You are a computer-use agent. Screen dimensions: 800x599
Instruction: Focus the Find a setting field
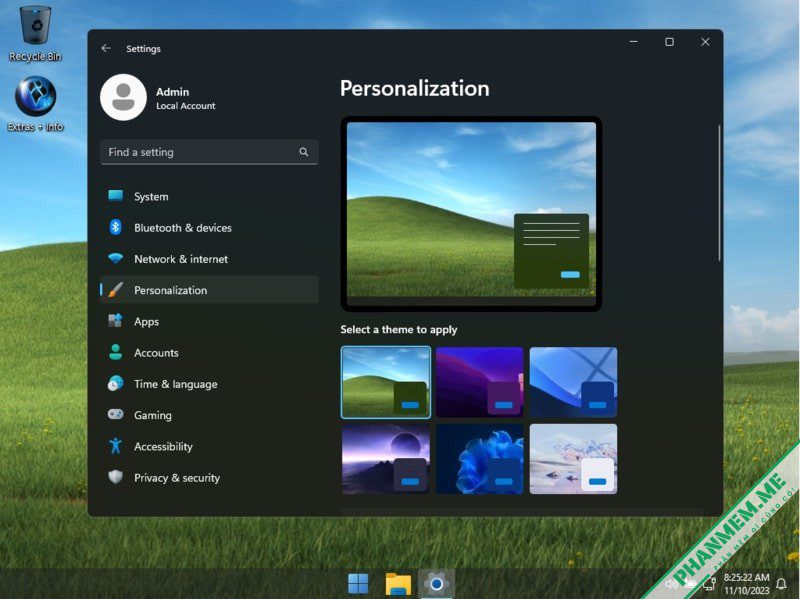click(x=209, y=152)
